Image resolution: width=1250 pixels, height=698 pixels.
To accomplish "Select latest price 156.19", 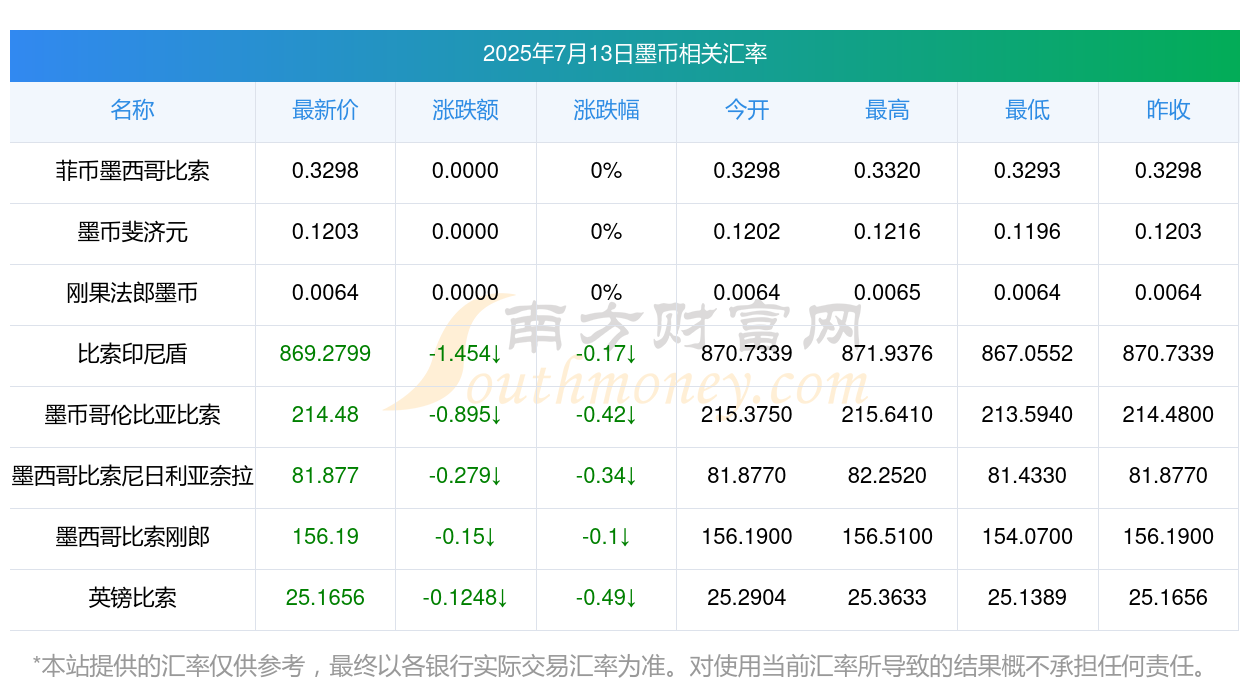I will coord(325,537).
